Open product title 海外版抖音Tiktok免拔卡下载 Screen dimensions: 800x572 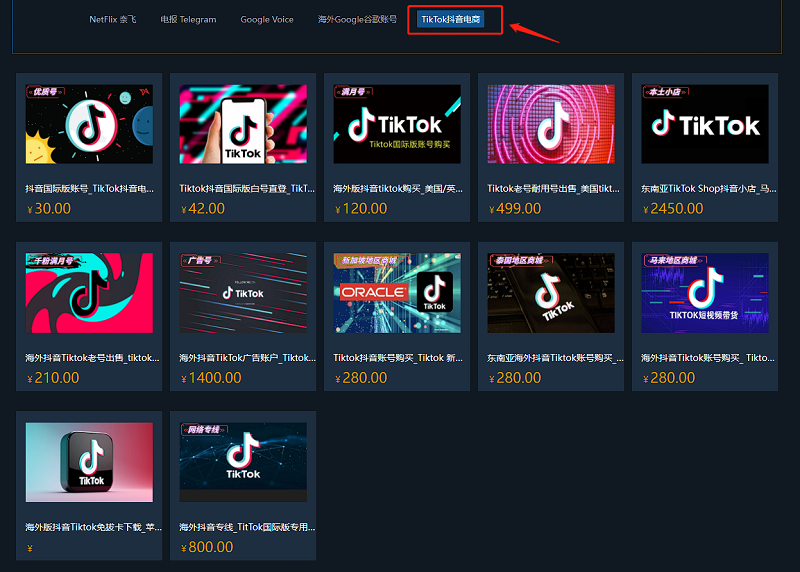pyautogui.click(x=93, y=527)
